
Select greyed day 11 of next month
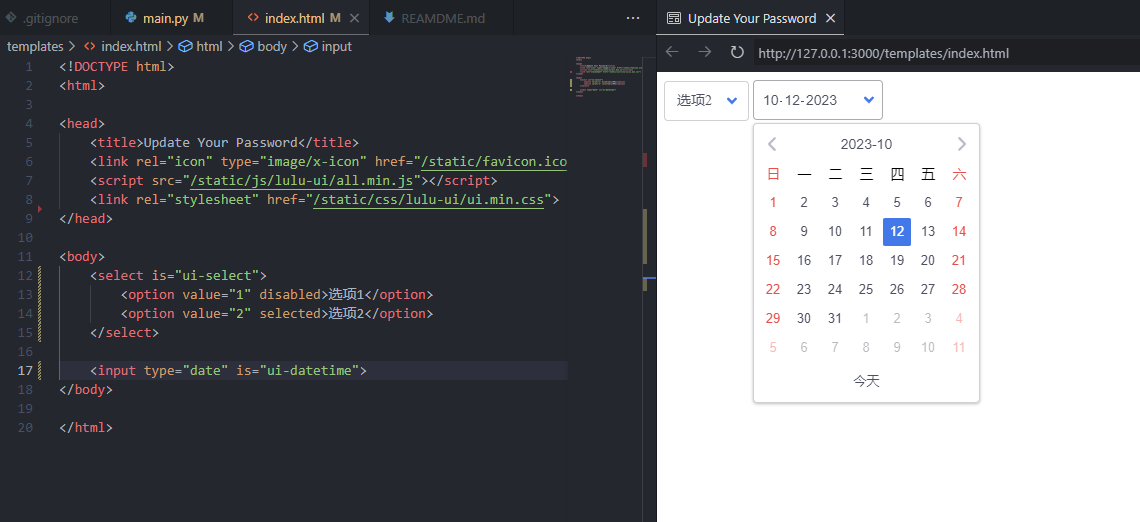pos(959,347)
